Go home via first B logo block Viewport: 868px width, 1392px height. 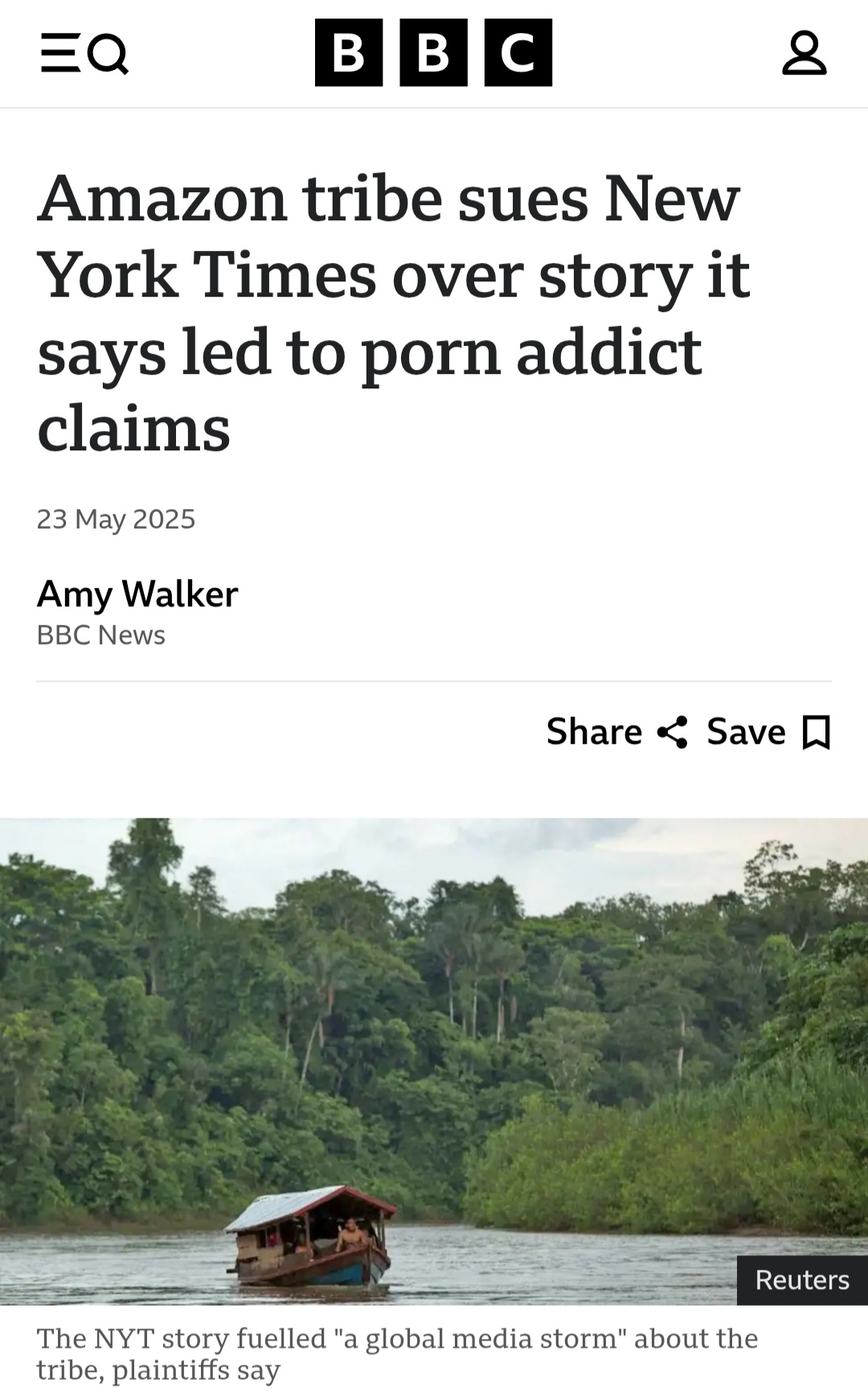349,52
